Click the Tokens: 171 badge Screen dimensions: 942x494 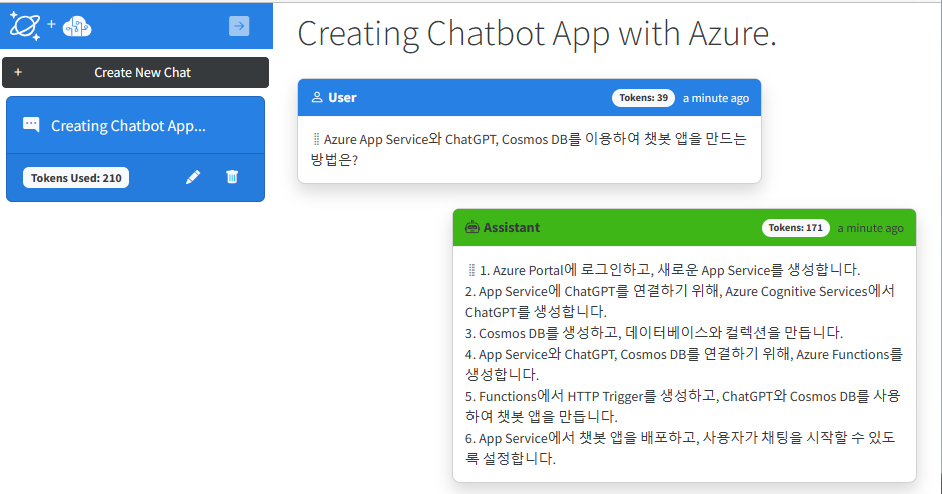[x=795, y=228]
